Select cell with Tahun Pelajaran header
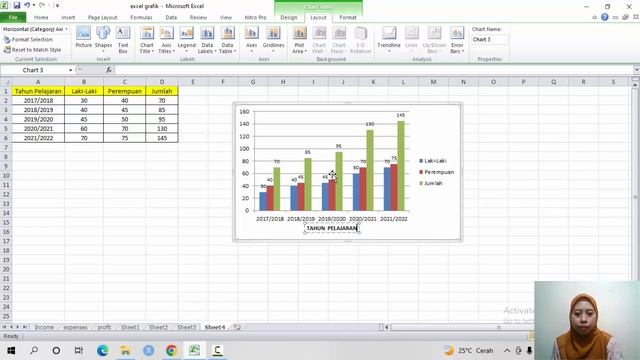The image size is (640, 360). pyautogui.click(x=38, y=91)
